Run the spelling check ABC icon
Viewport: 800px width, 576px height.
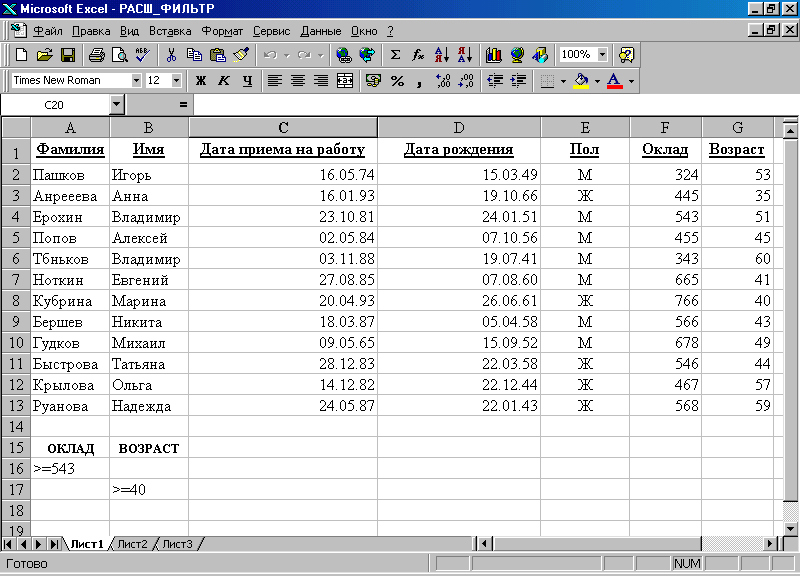pyautogui.click(x=143, y=55)
